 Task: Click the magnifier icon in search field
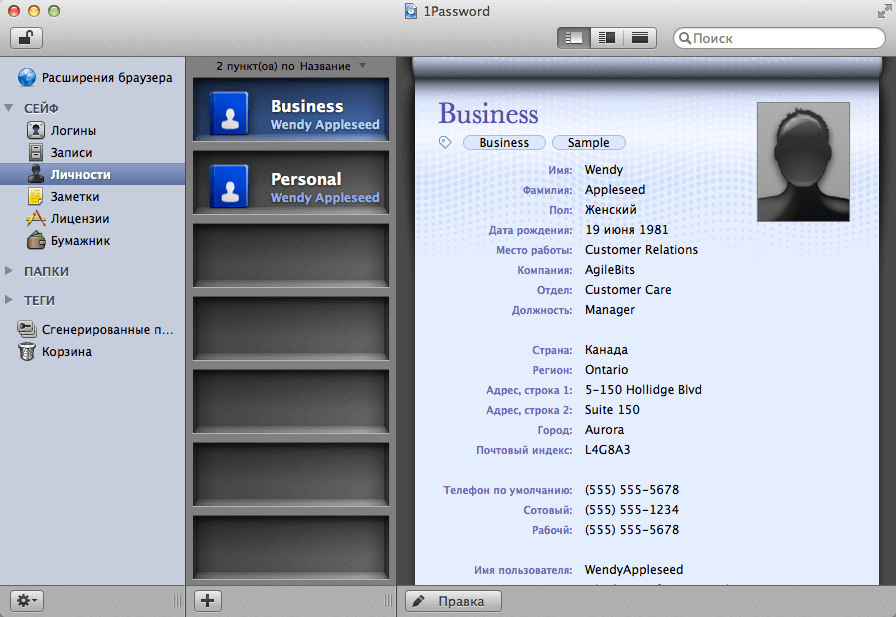point(685,38)
